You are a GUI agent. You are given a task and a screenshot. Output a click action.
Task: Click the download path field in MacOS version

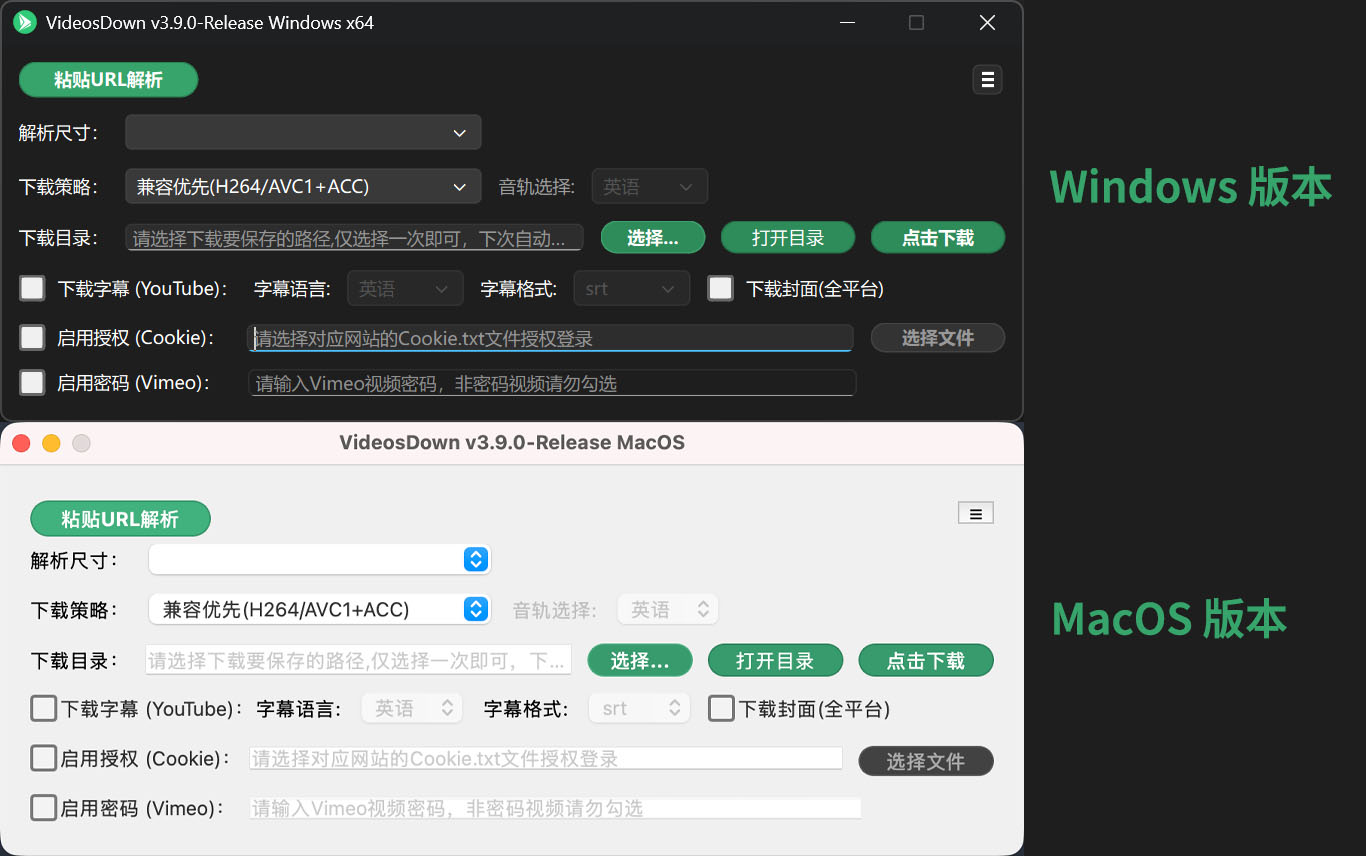click(358, 659)
